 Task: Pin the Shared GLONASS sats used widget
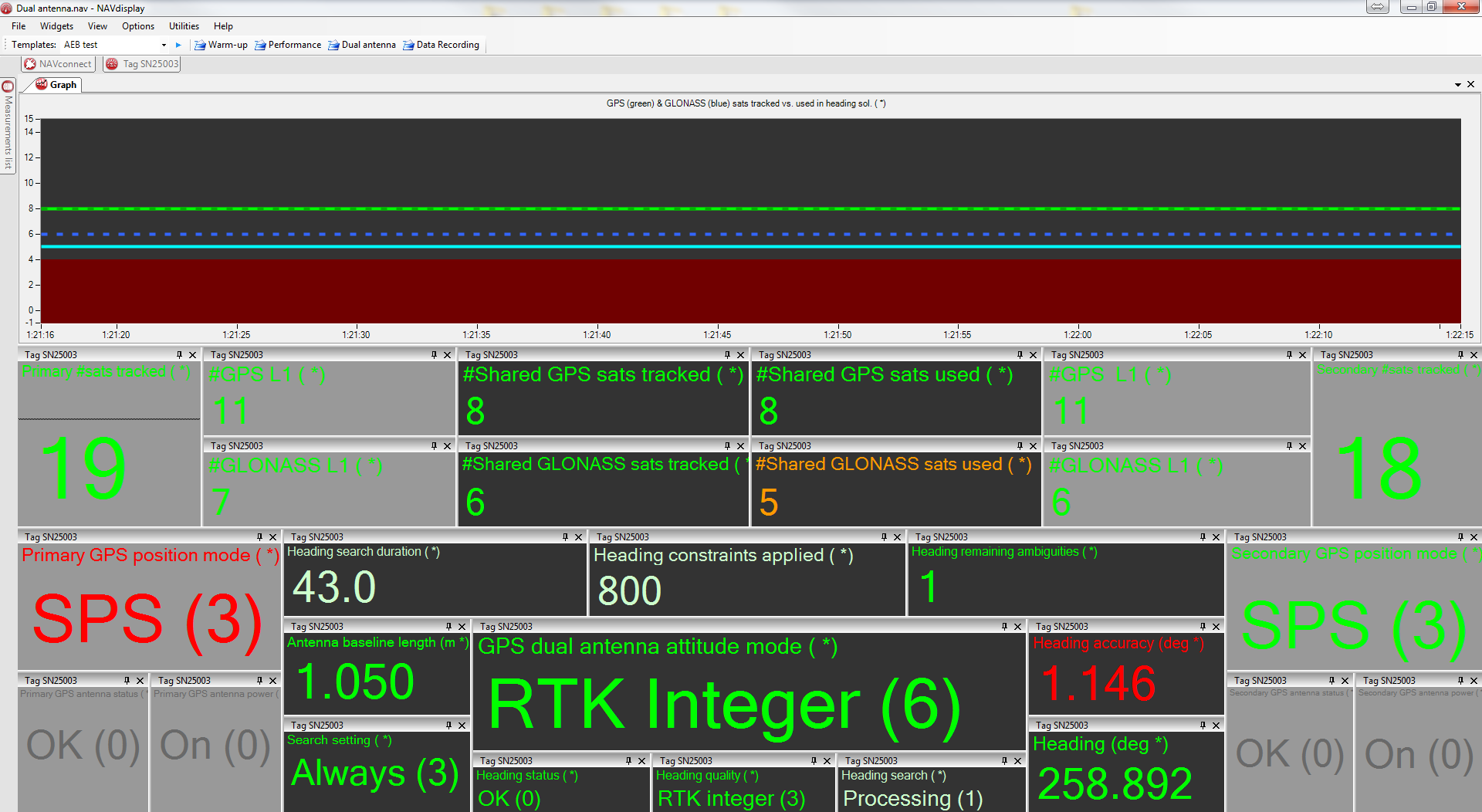[x=1020, y=446]
